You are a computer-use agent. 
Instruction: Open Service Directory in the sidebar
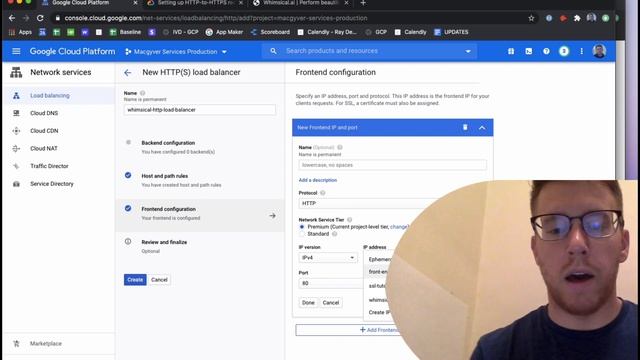pyautogui.click(x=52, y=184)
